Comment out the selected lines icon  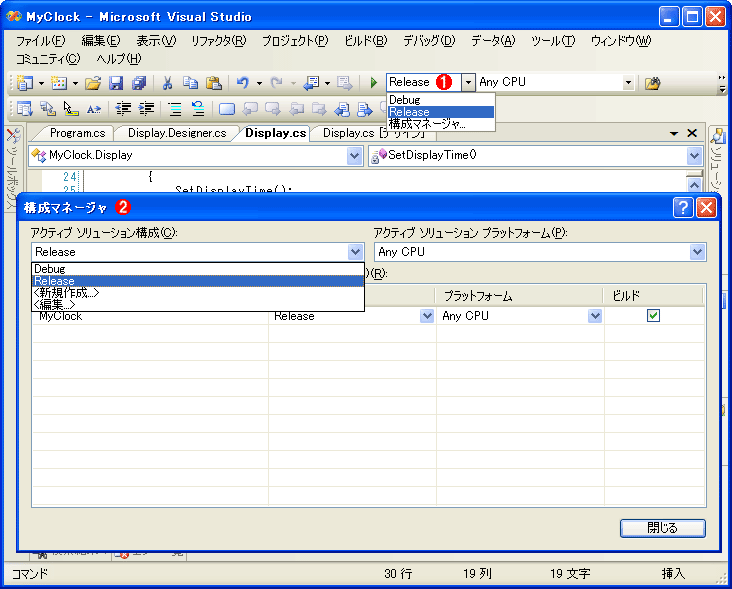tap(175, 109)
